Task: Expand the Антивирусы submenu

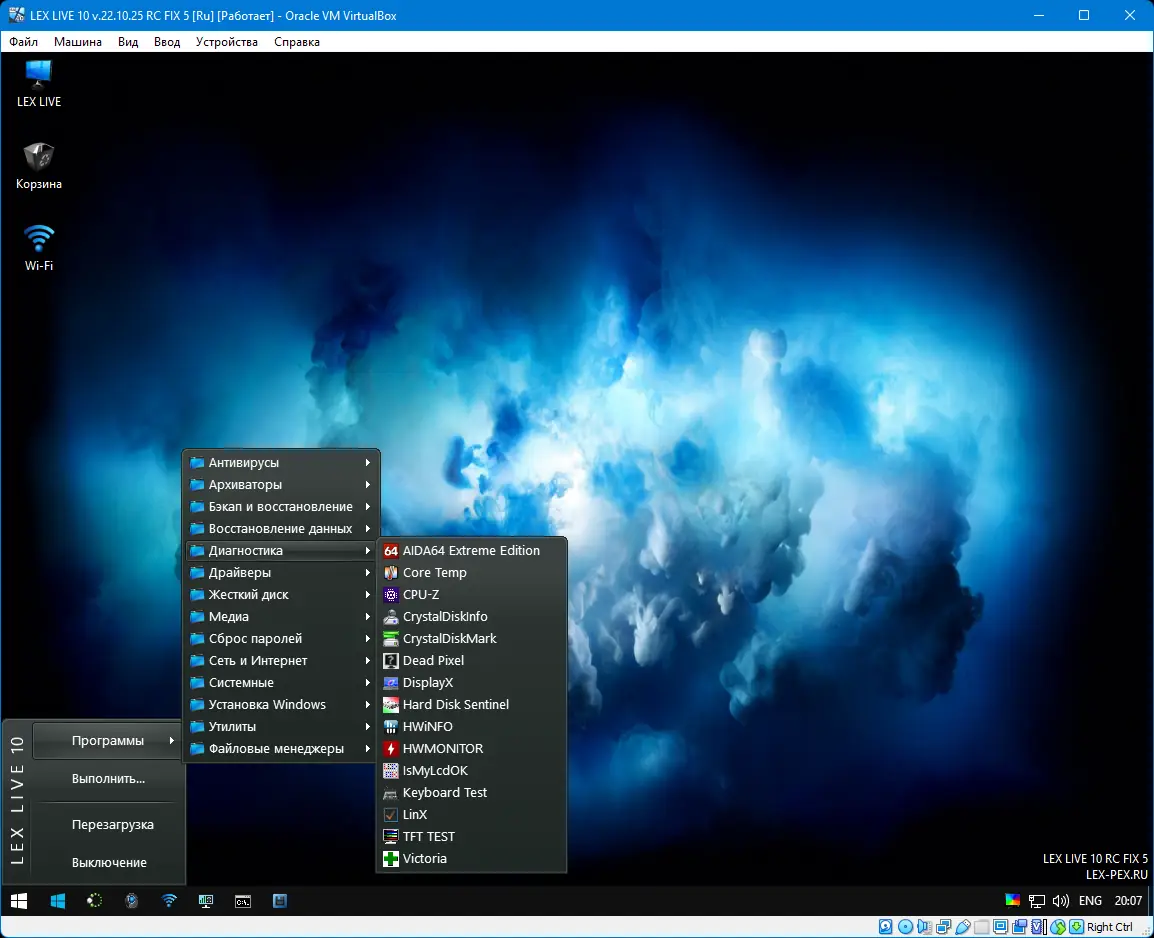Action: 281,463
